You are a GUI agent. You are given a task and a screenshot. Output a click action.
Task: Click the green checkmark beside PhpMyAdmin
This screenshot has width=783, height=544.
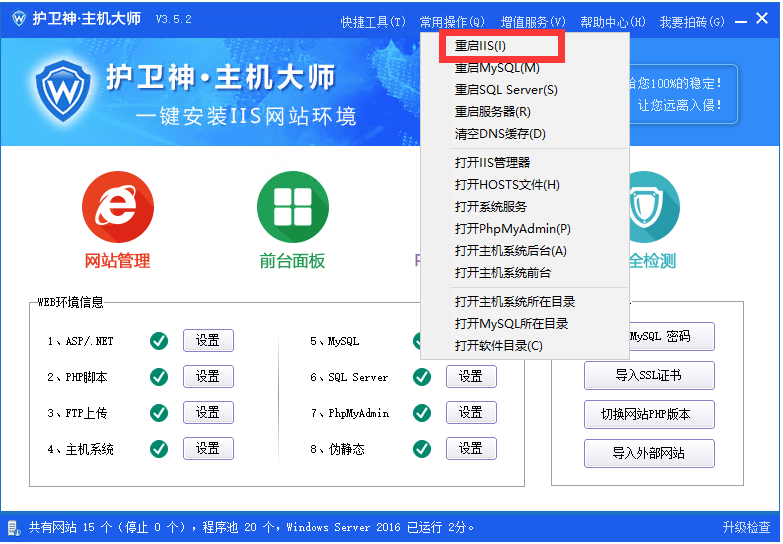coord(422,413)
